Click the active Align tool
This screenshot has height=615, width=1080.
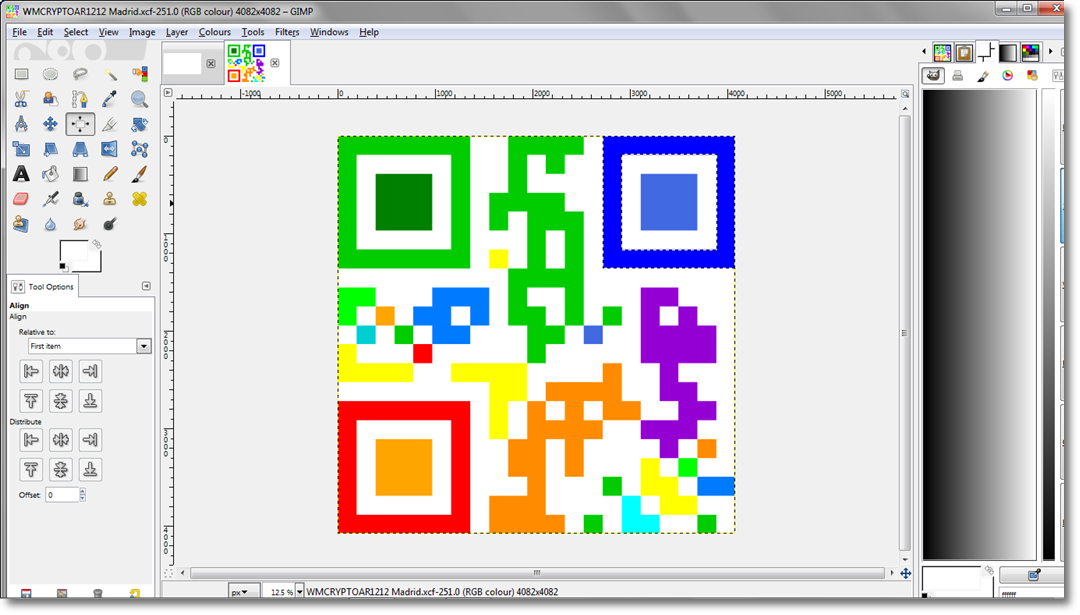coord(80,124)
